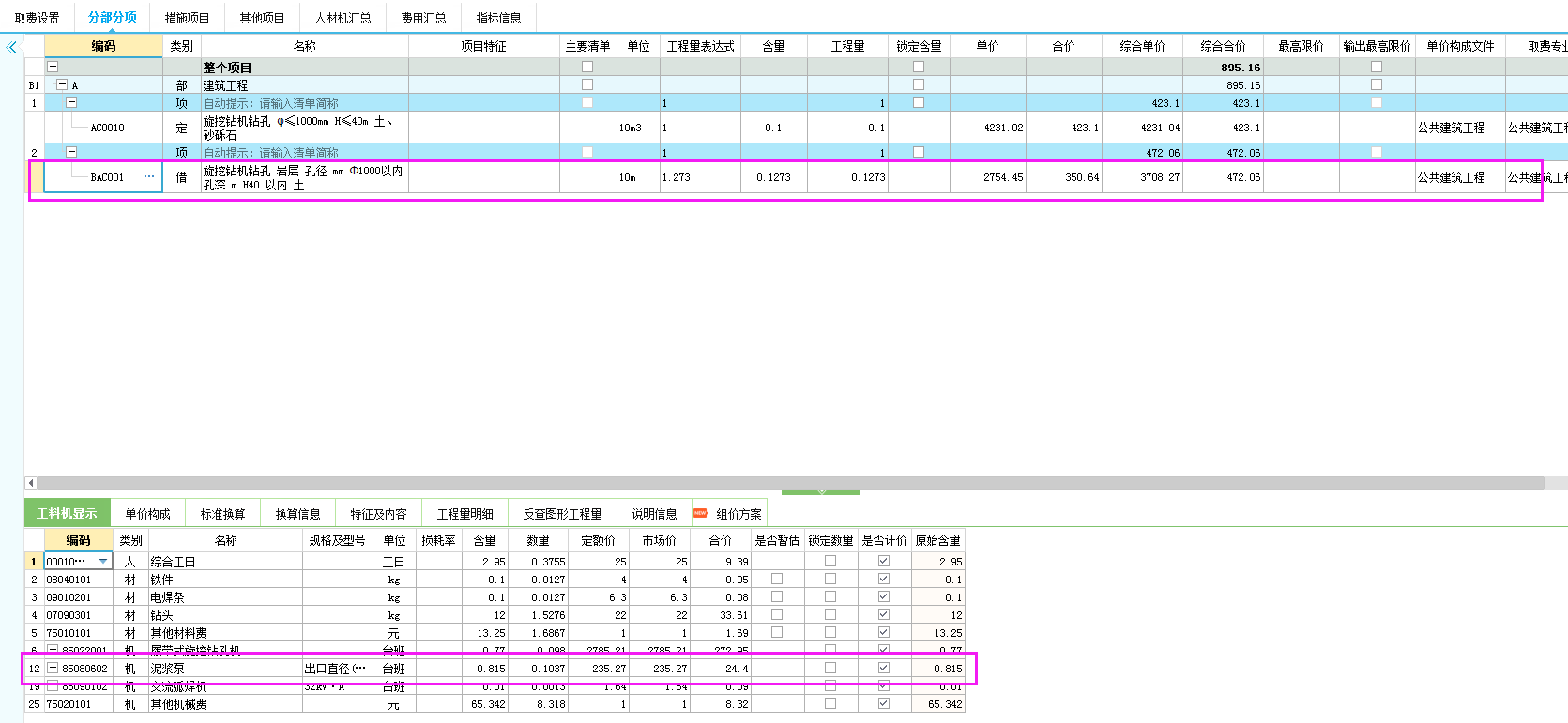The height and width of the screenshot is (723, 1568).
Task: Toggle 是否计价 checkbox for 电焊条 row
Action: pos(884,596)
